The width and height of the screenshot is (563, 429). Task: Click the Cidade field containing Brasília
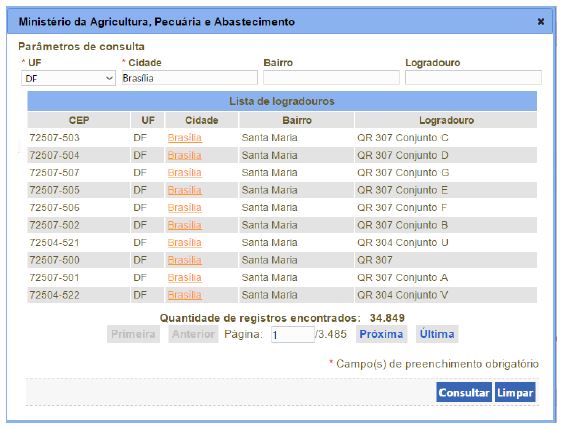pos(190,78)
